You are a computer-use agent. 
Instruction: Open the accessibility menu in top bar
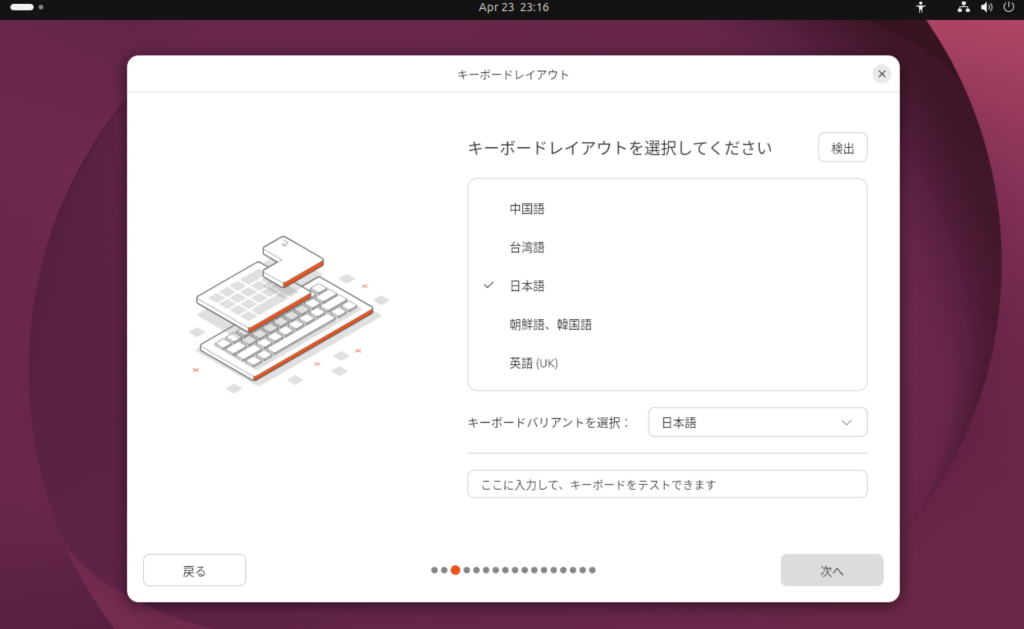(921, 7)
